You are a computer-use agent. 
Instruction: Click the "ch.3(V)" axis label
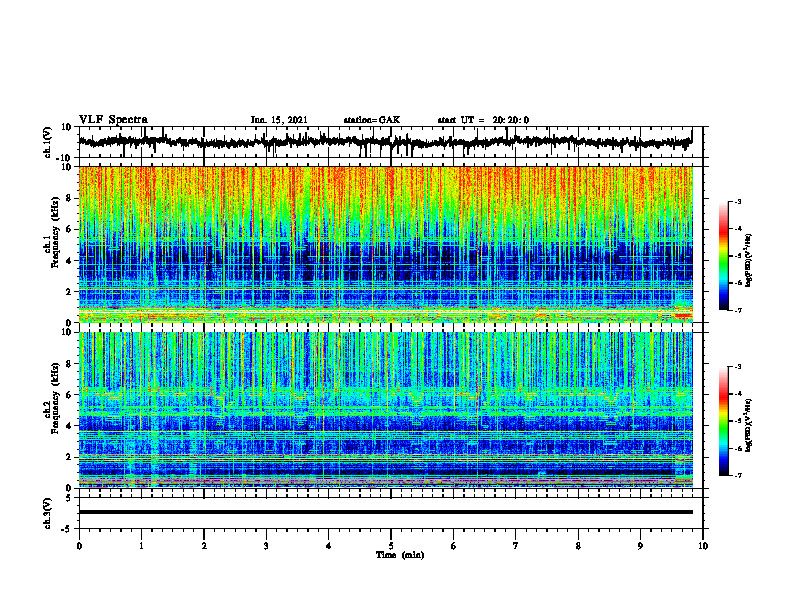point(48,513)
